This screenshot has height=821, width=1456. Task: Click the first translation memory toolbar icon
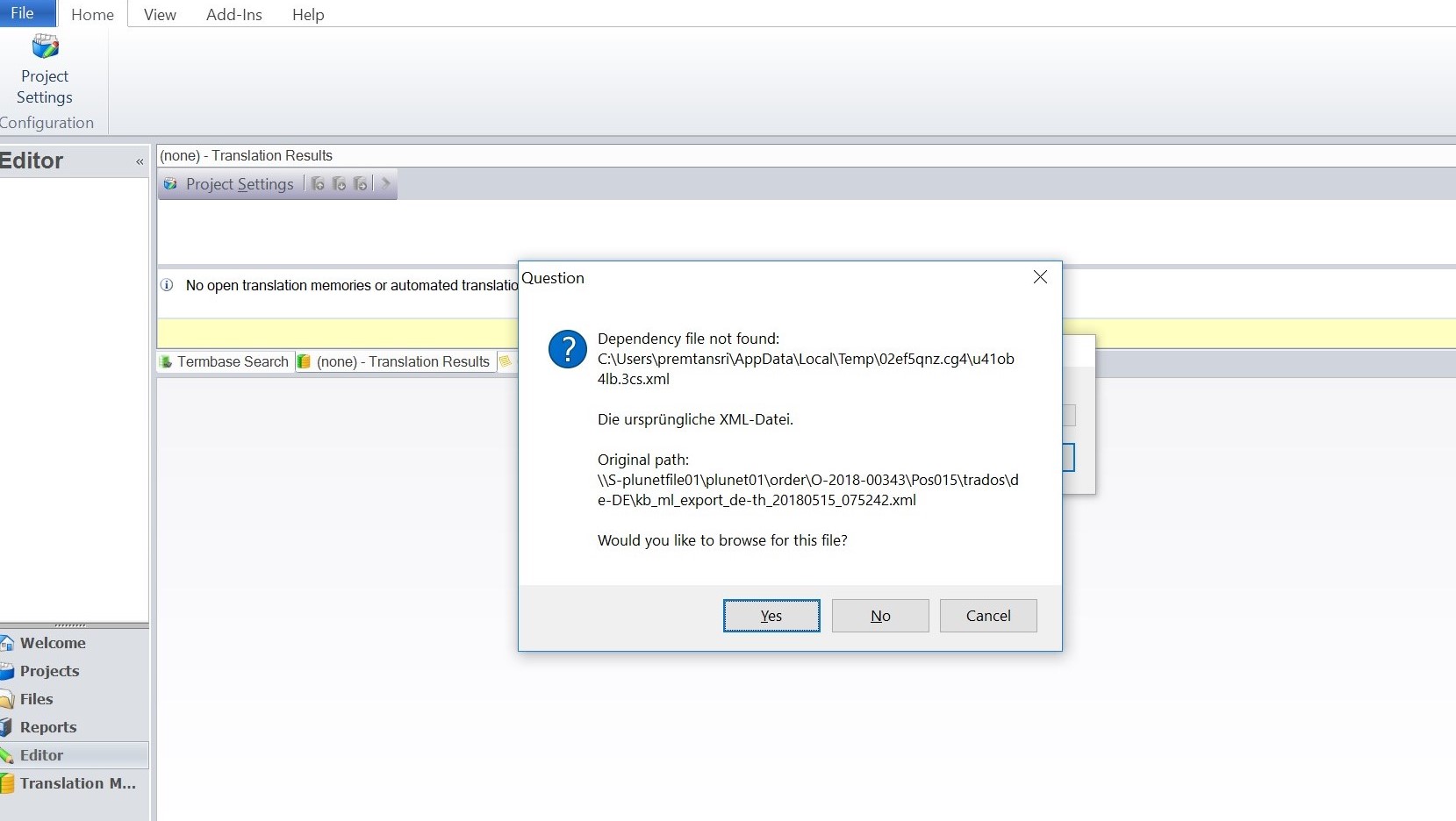tap(318, 184)
